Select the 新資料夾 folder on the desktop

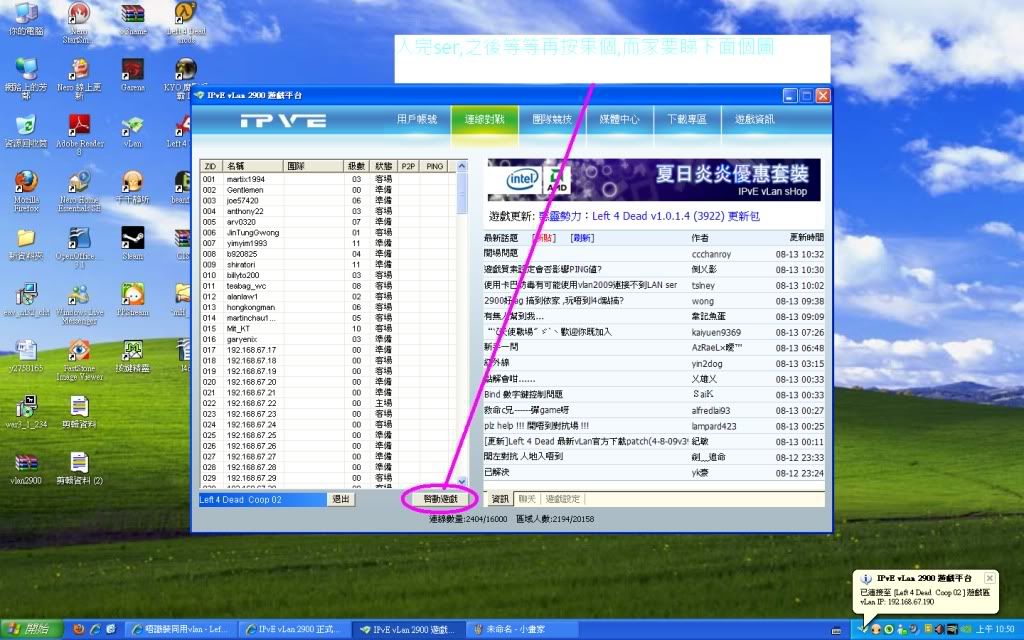pyautogui.click(x=25, y=244)
